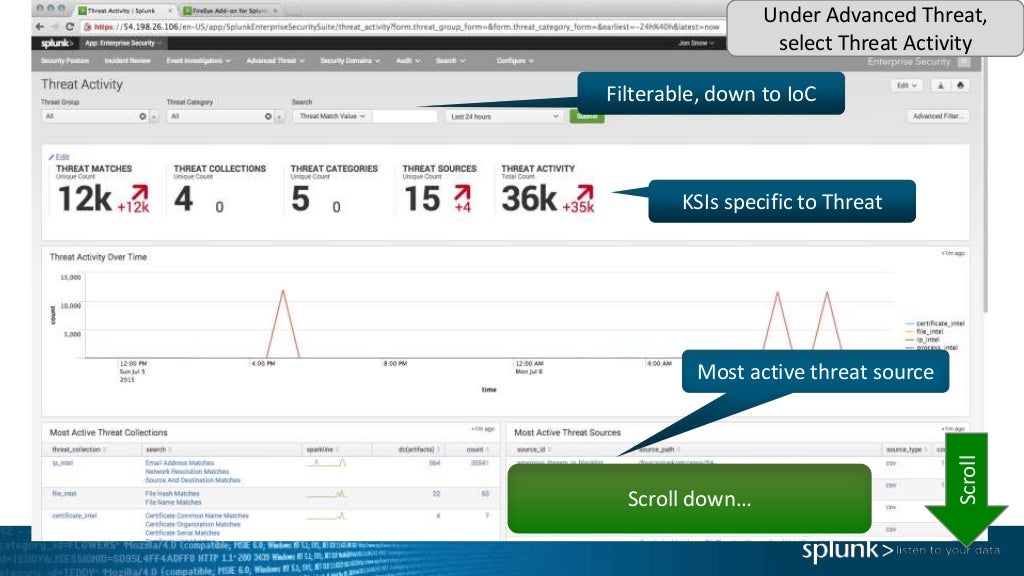1024x576 pixels.
Task: Click the Splunk logo
Action: 56,43
